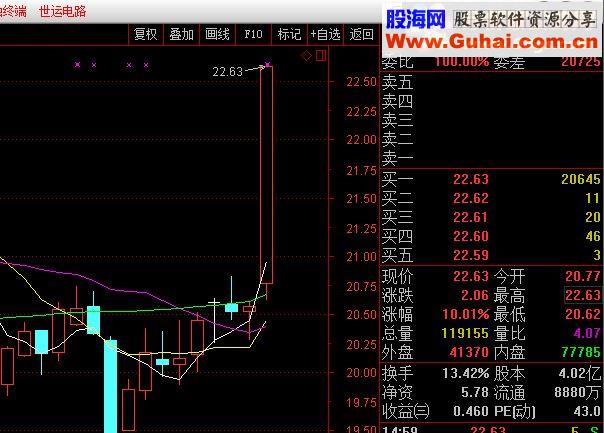Click the 换手 value 13.42%
This screenshot has height=433, width=604.
(x=466, y=373)
